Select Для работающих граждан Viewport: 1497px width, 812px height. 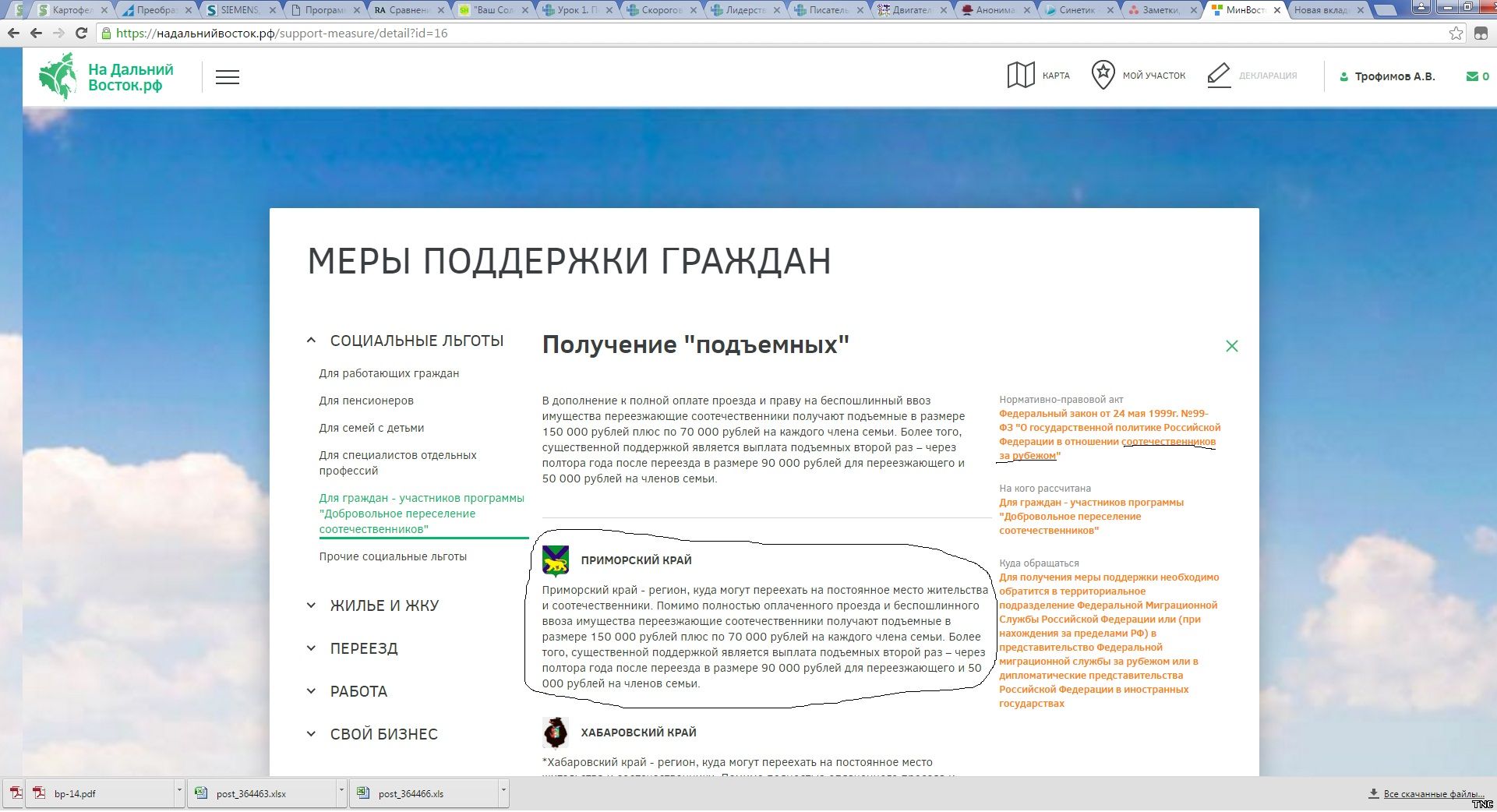tap(389, 373)
